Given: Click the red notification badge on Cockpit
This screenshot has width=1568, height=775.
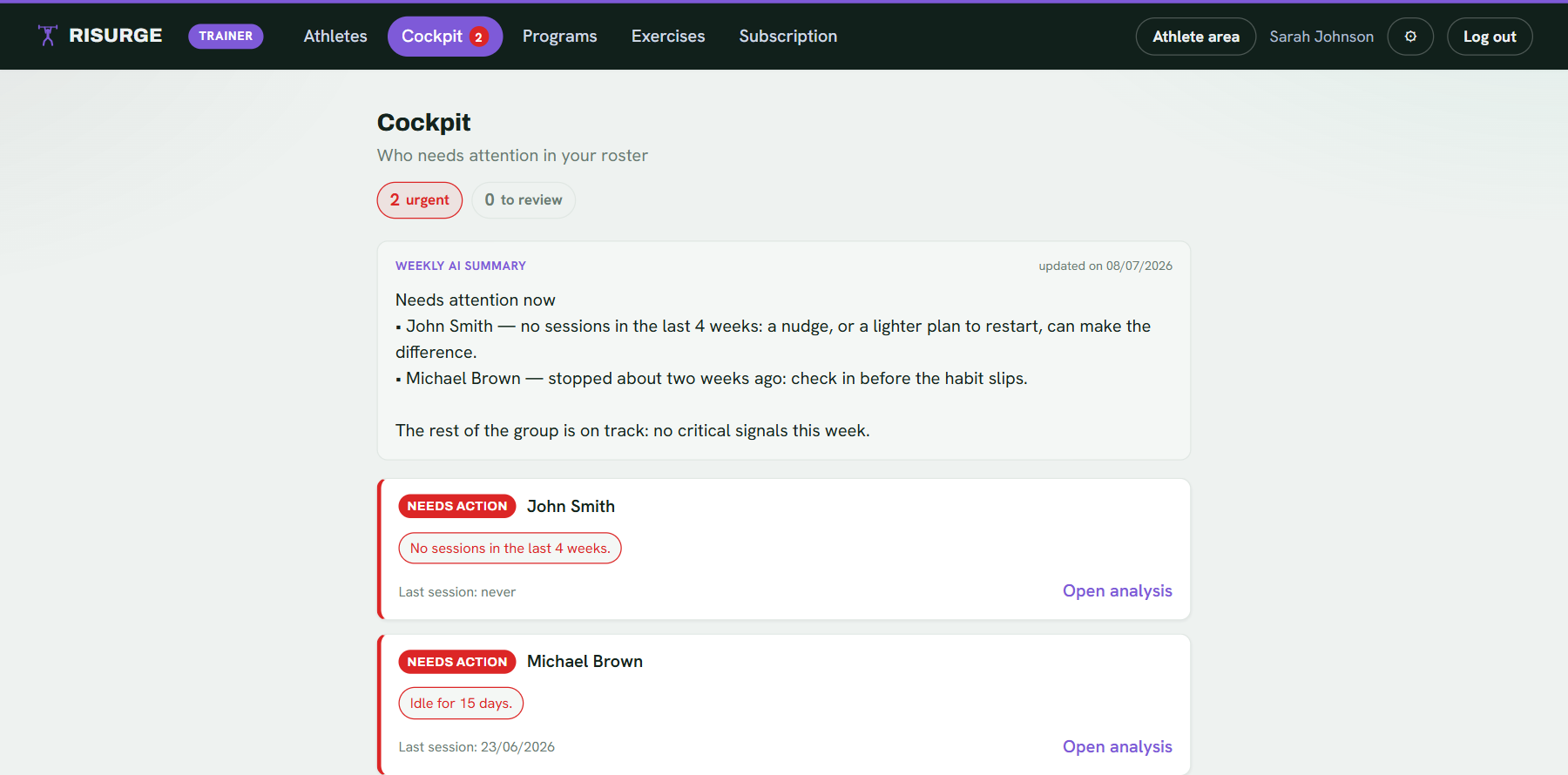Looking at the screenshot, I should pyautogui.click(x=478, y=37).
